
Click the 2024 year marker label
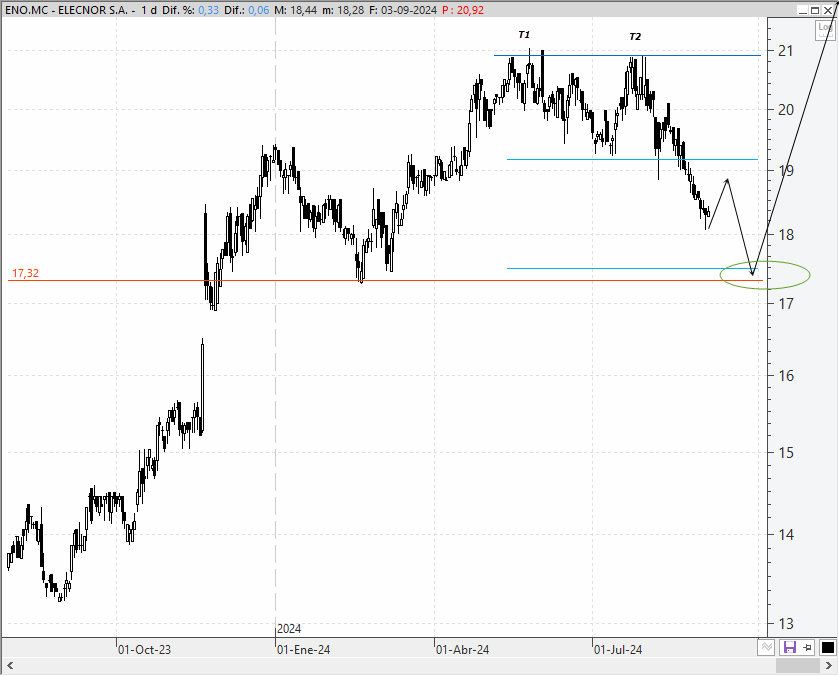click(x=289, y=629)
